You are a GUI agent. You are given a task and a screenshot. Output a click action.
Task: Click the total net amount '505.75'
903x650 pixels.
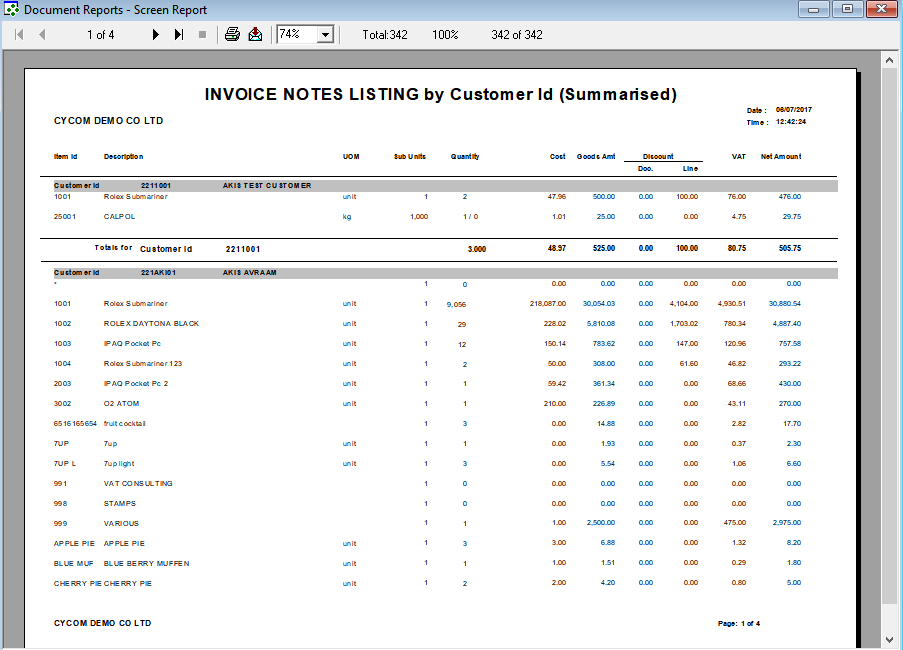tap(790, 248)
